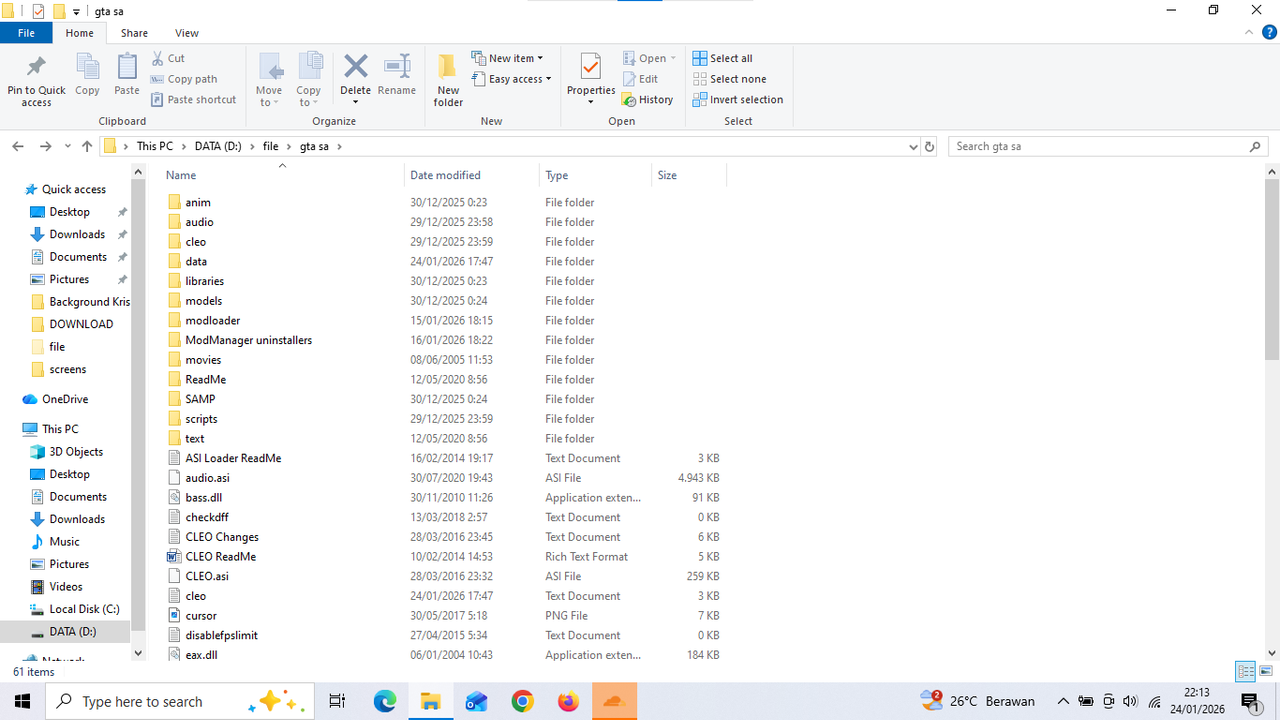
Task: Open the Windows Start menu
Action: coord(22,702)
